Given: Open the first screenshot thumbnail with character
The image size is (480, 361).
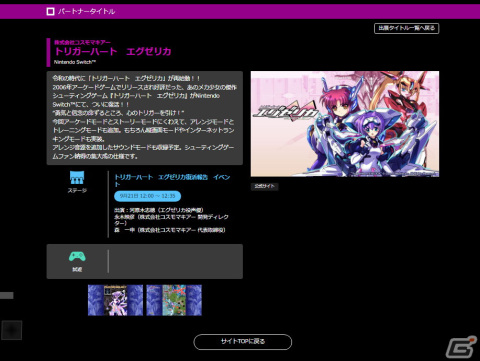Looking at the screenshot, I should pos(115,300).
